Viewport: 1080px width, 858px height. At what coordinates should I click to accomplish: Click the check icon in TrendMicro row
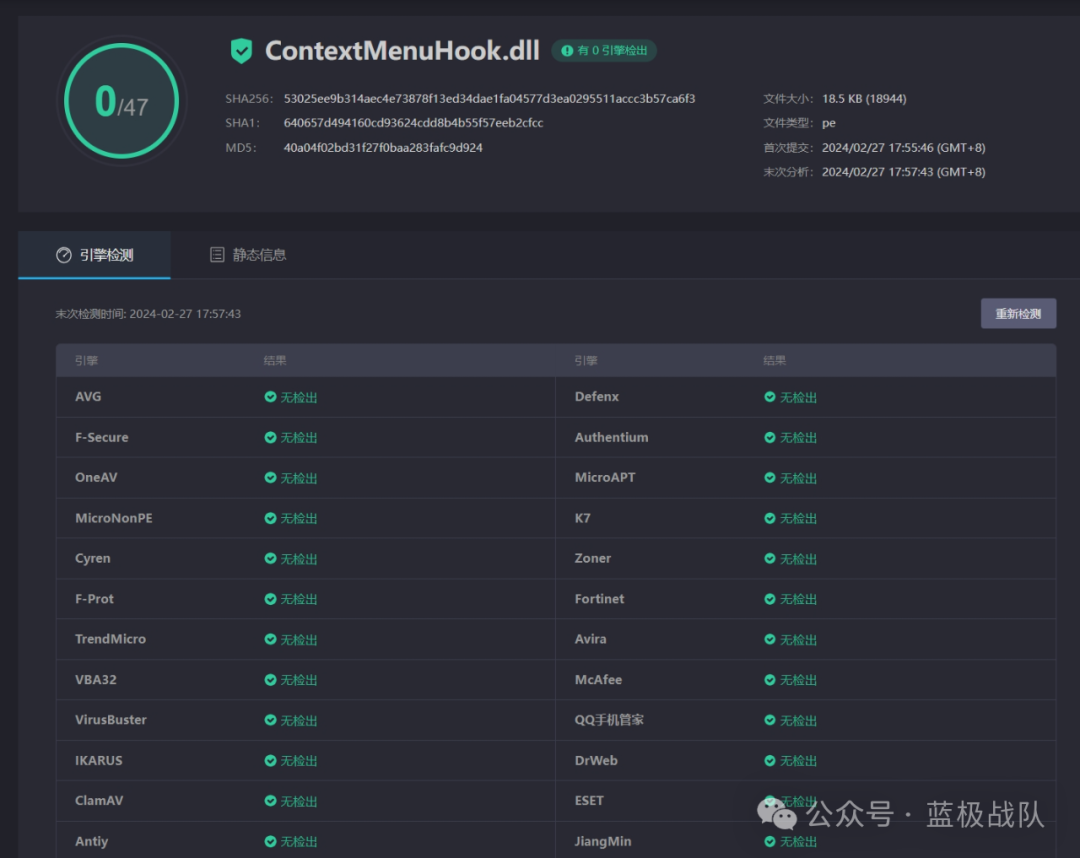tap(270, 639)
